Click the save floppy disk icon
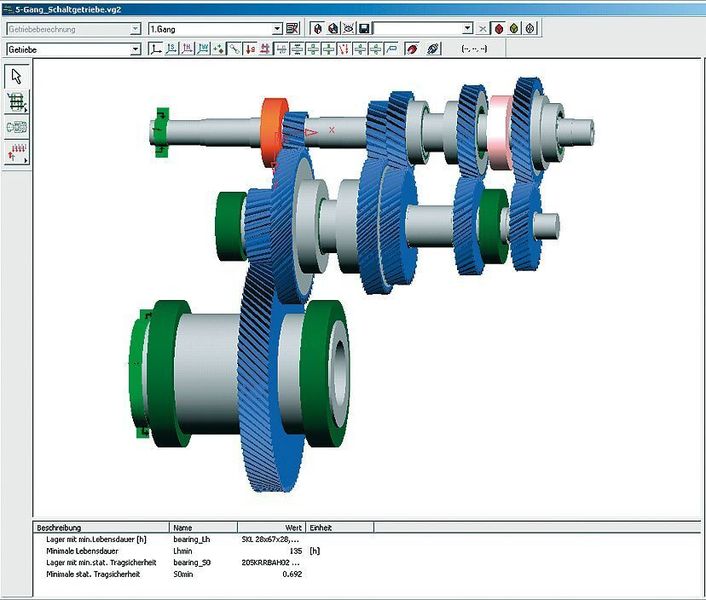 pos(365,29)
